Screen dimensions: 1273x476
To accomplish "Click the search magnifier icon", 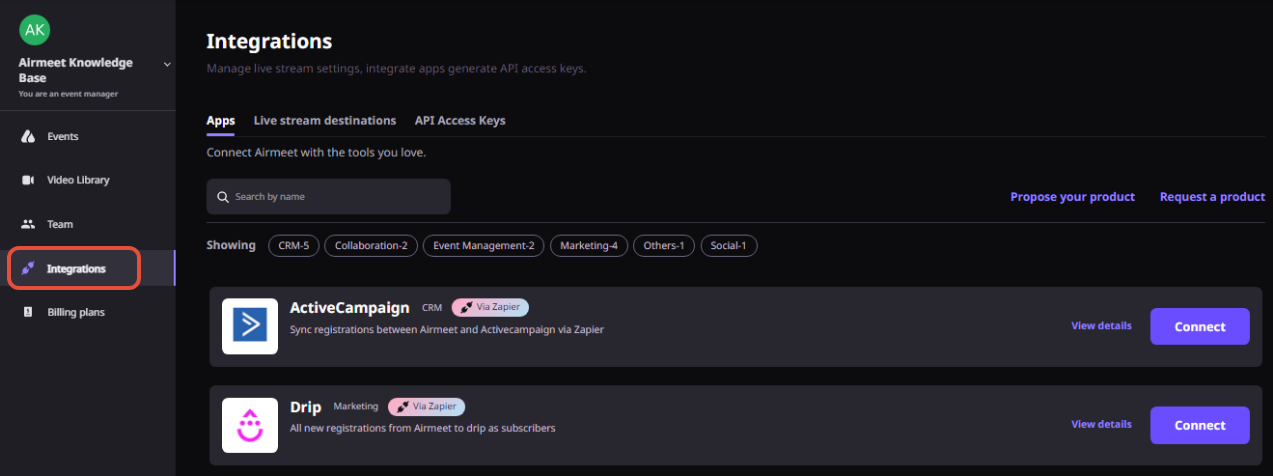I will click(x=223, y=197).
